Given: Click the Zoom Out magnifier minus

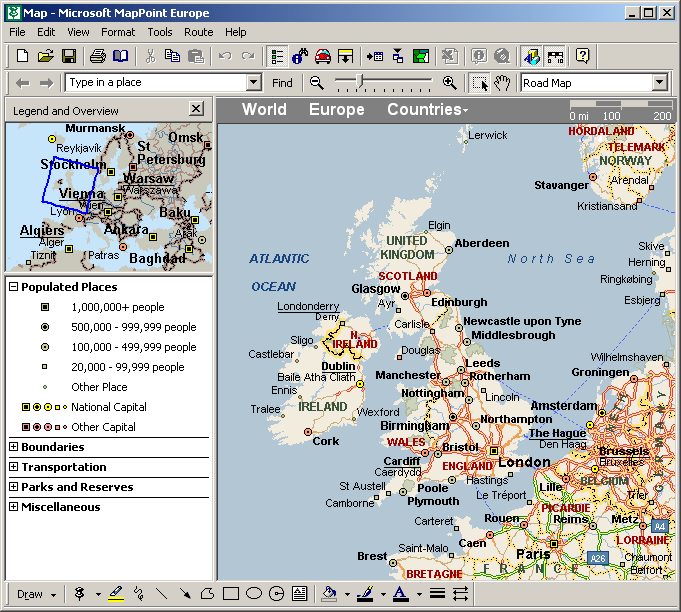Looking at the screenshot, I should coord(317,83).
